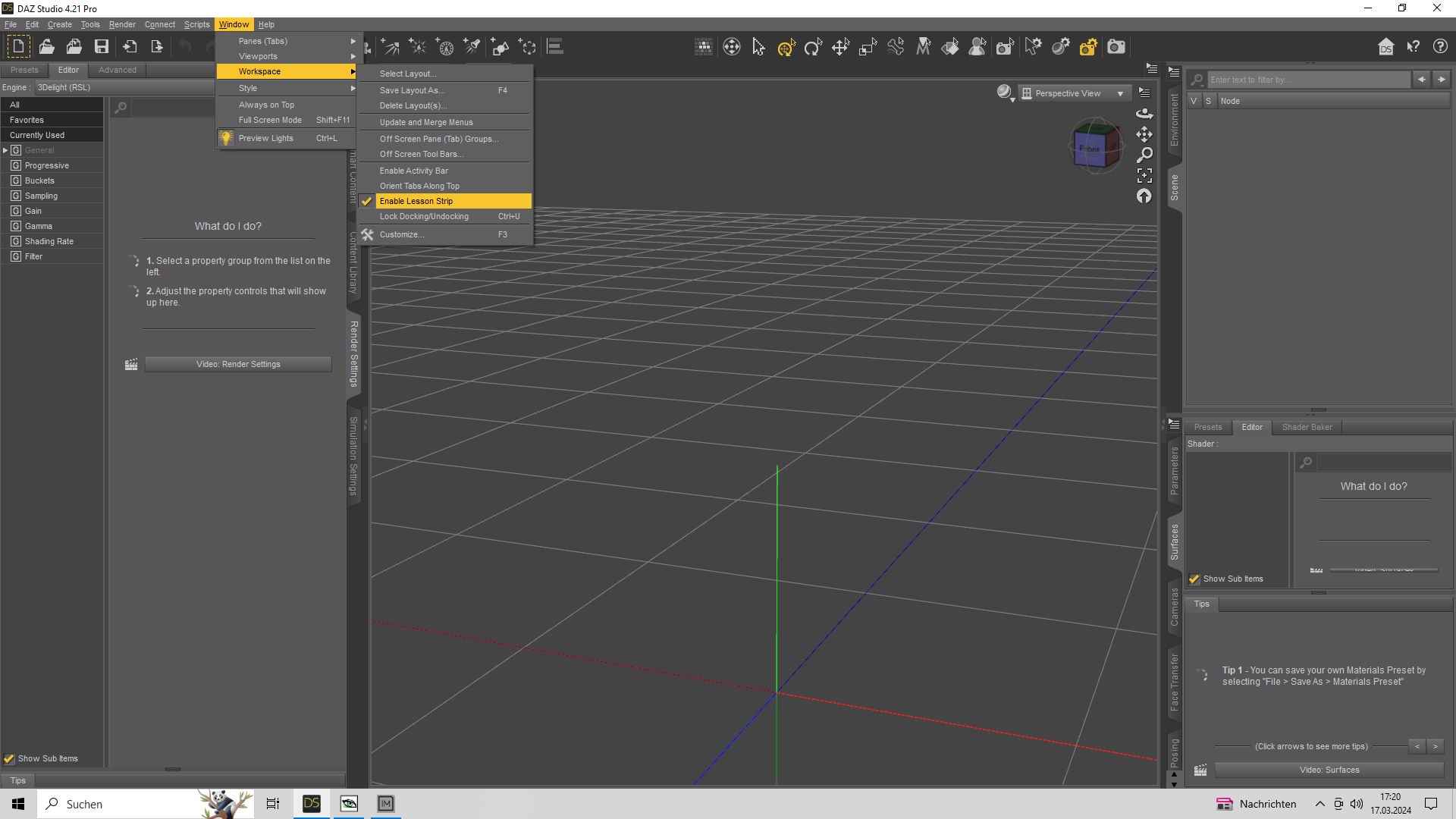Switch to the Shader Baker tab
Screen dimensions: 1456x819
coord(1307,427)
